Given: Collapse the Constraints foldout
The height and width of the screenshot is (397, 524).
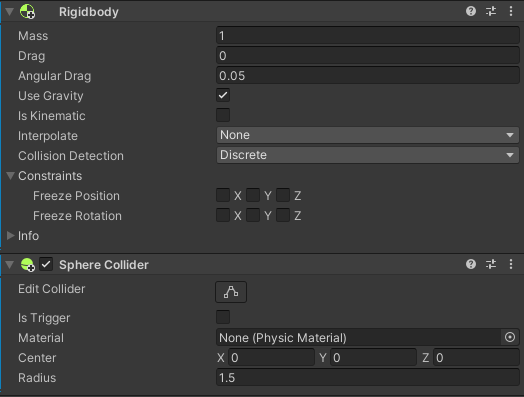Looking at the screenshot, I should point(10,175).
